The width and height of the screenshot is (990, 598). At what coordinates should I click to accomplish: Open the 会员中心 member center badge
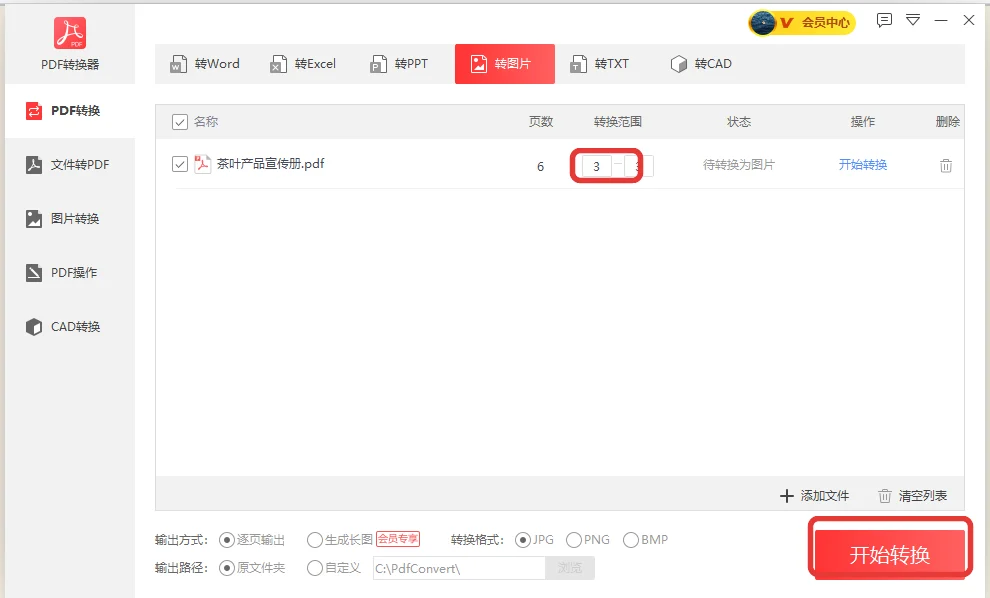point(802,23)
